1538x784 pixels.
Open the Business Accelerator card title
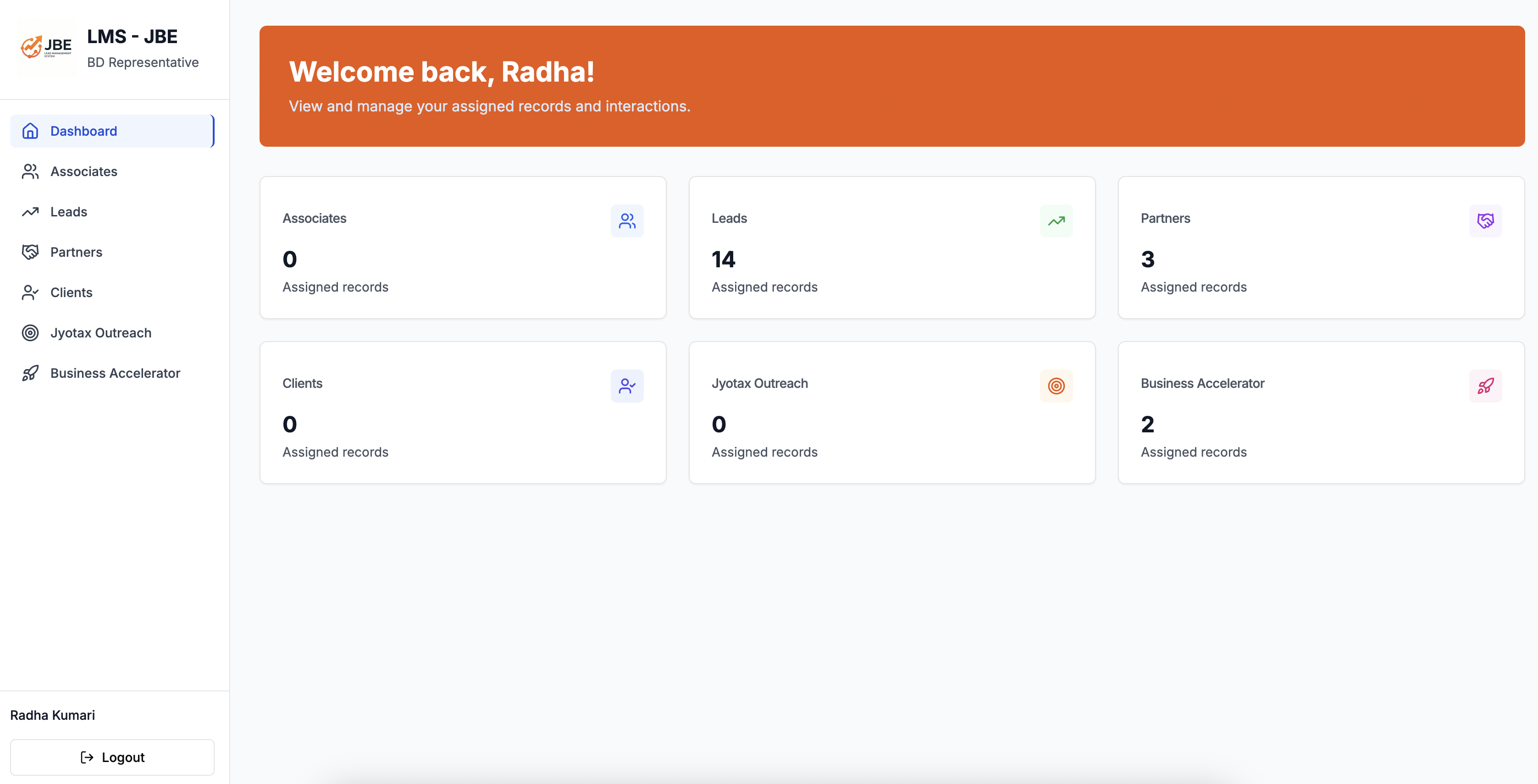tap(1202, 383)
